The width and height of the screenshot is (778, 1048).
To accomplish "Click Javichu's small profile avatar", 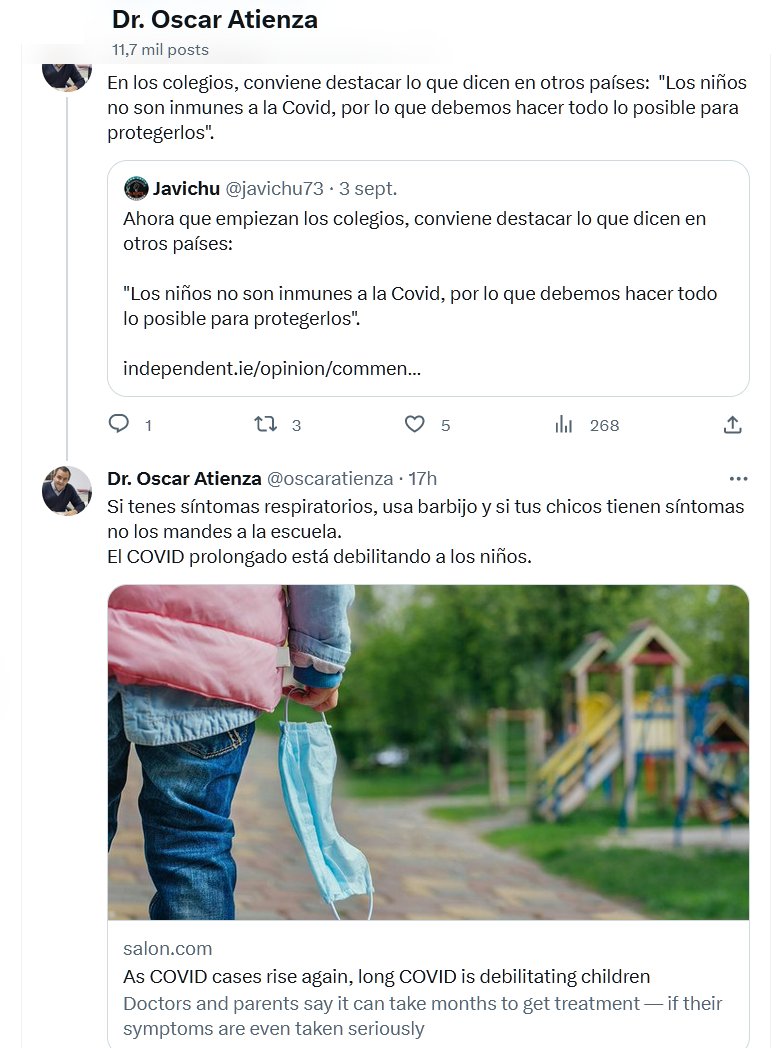I will tap(136, 188).
